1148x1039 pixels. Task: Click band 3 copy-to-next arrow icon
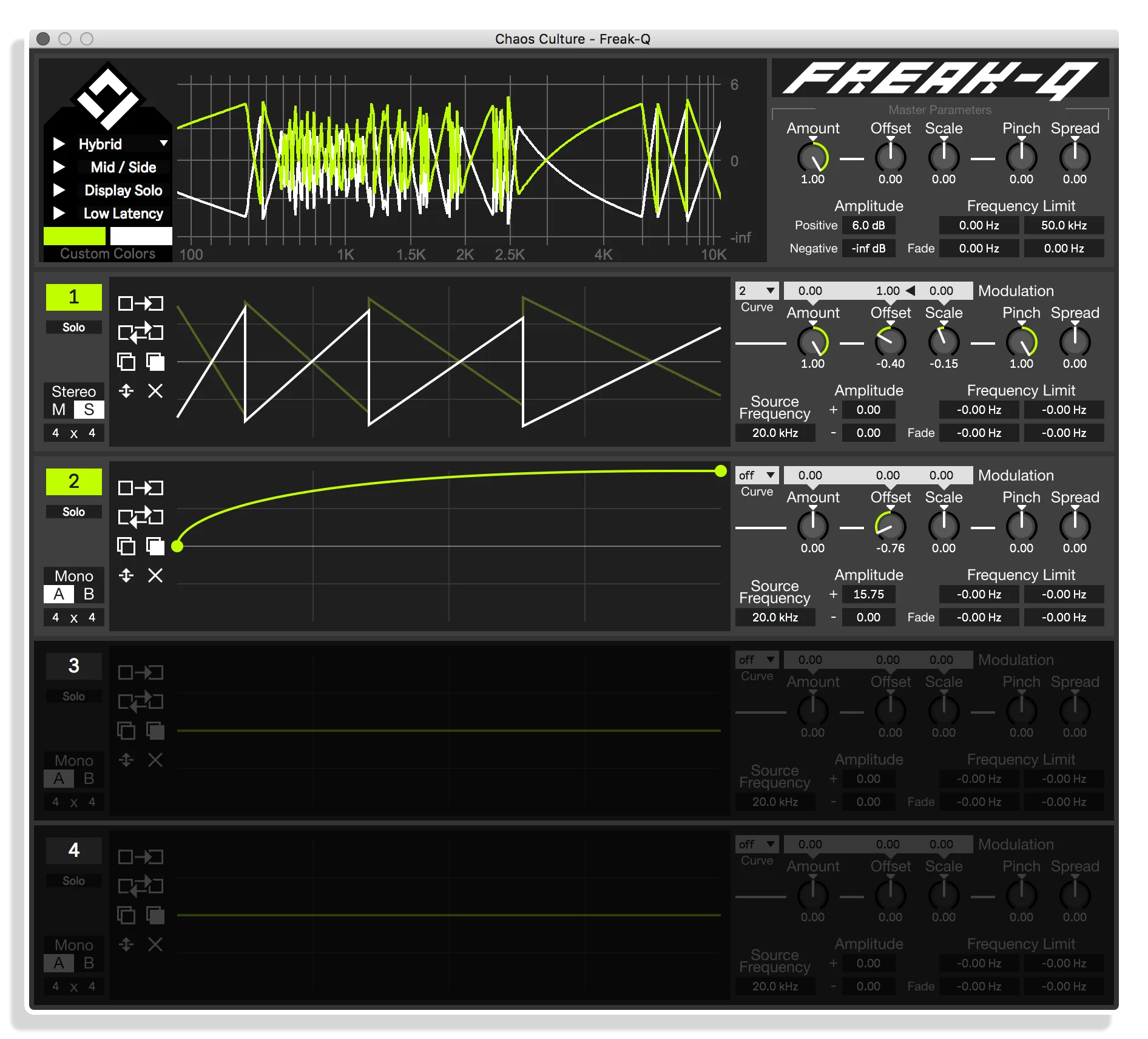pos(140,672)
